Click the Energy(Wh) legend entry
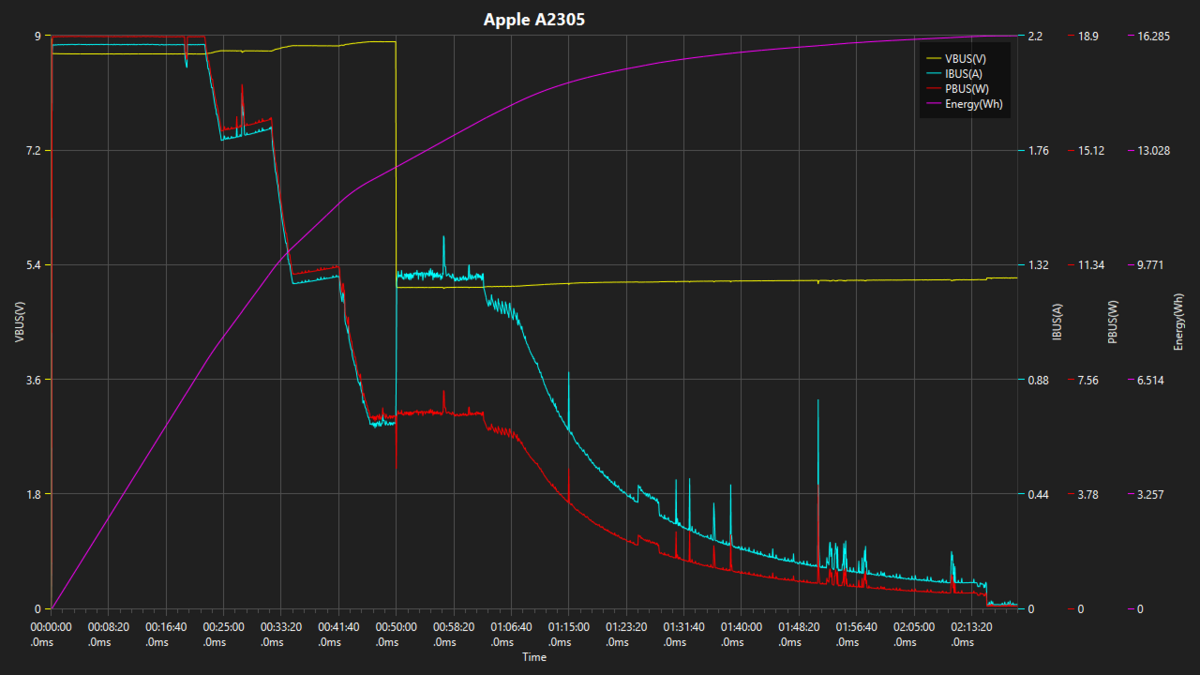1200x675 pixels. (x=965, y=103)
